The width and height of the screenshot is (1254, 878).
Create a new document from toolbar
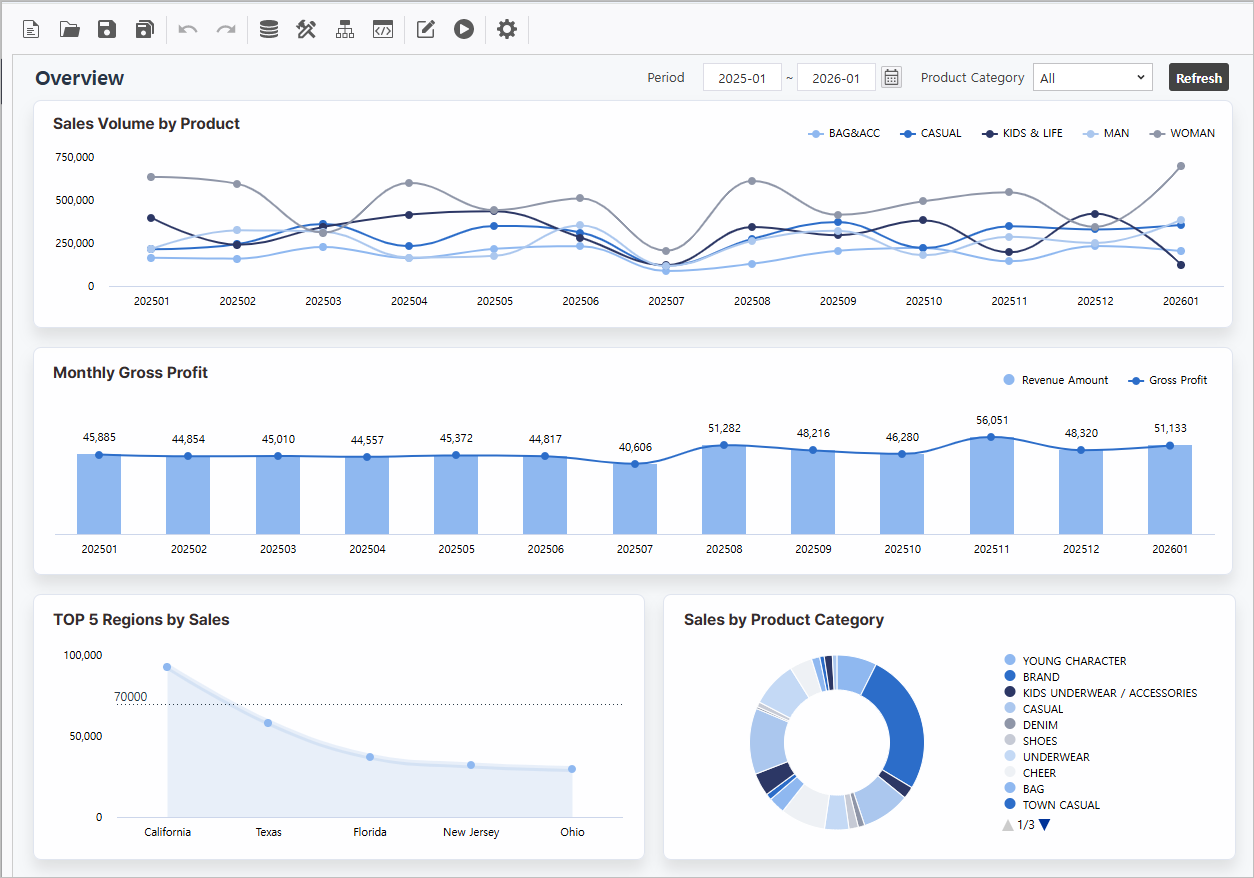[32, 29]
